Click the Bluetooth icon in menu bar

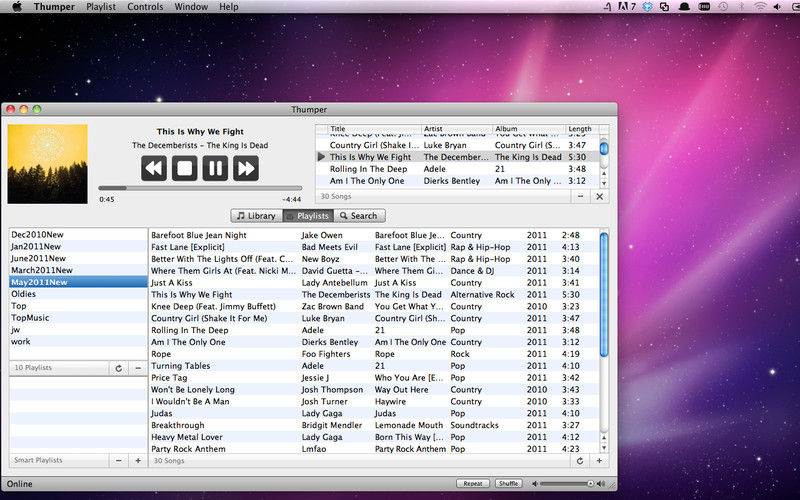742,7
